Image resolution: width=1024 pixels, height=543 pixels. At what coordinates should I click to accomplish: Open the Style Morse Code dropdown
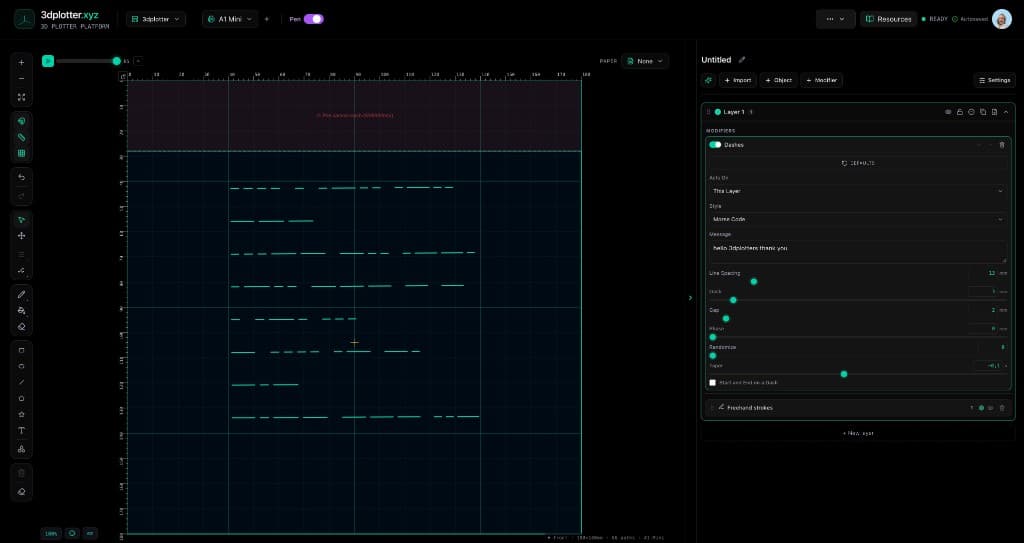tap(857, 219)
